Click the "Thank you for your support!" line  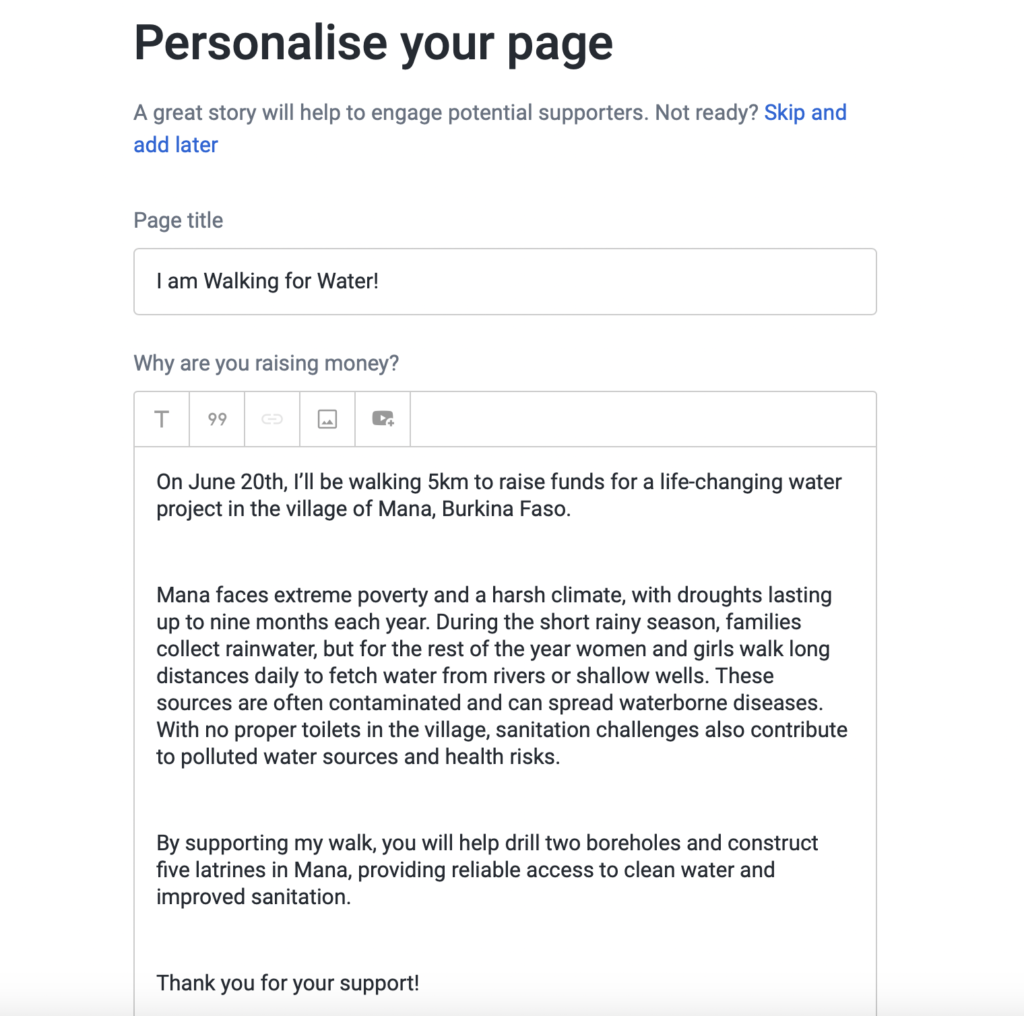tap(288, 983)
